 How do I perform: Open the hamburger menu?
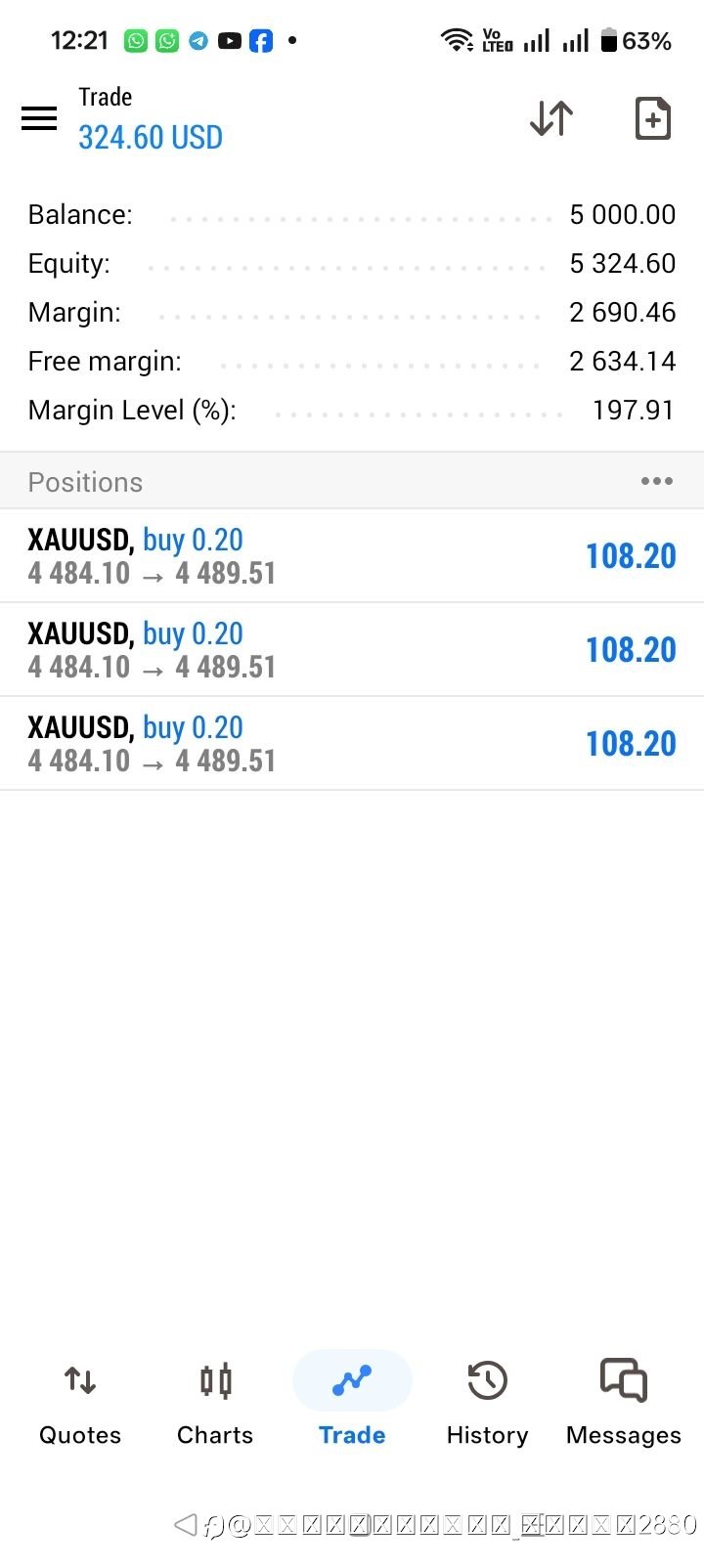point(39,118)
